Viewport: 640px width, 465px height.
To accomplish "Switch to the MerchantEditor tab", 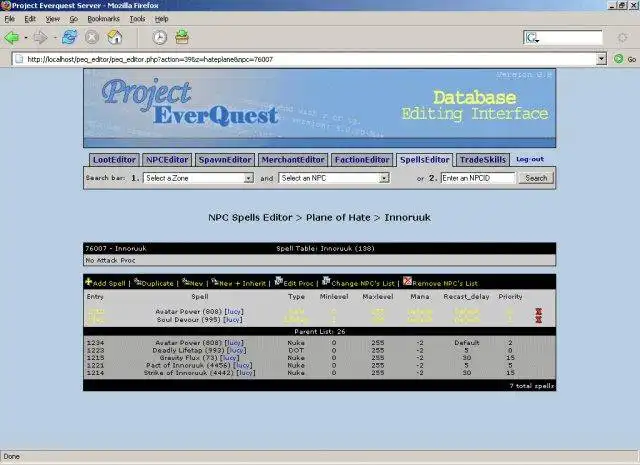I will (x=293, y=160).
